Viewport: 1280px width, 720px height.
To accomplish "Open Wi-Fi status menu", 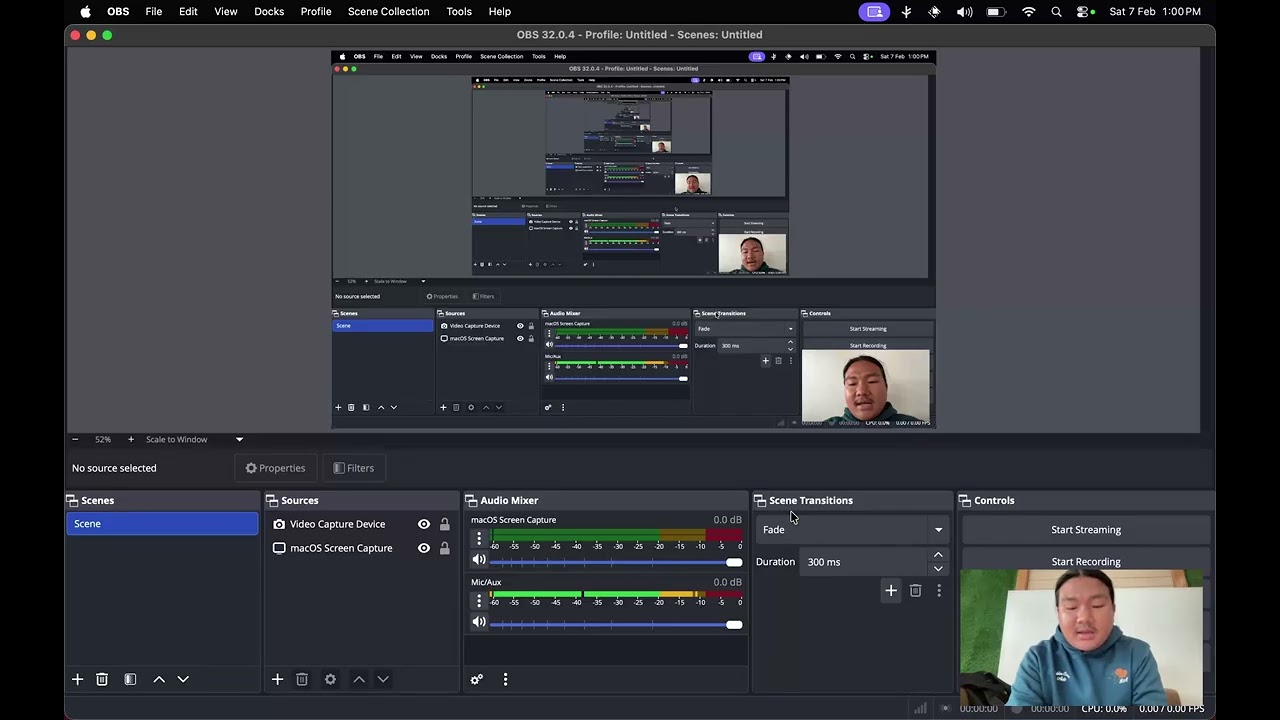I will (1029, 12).
